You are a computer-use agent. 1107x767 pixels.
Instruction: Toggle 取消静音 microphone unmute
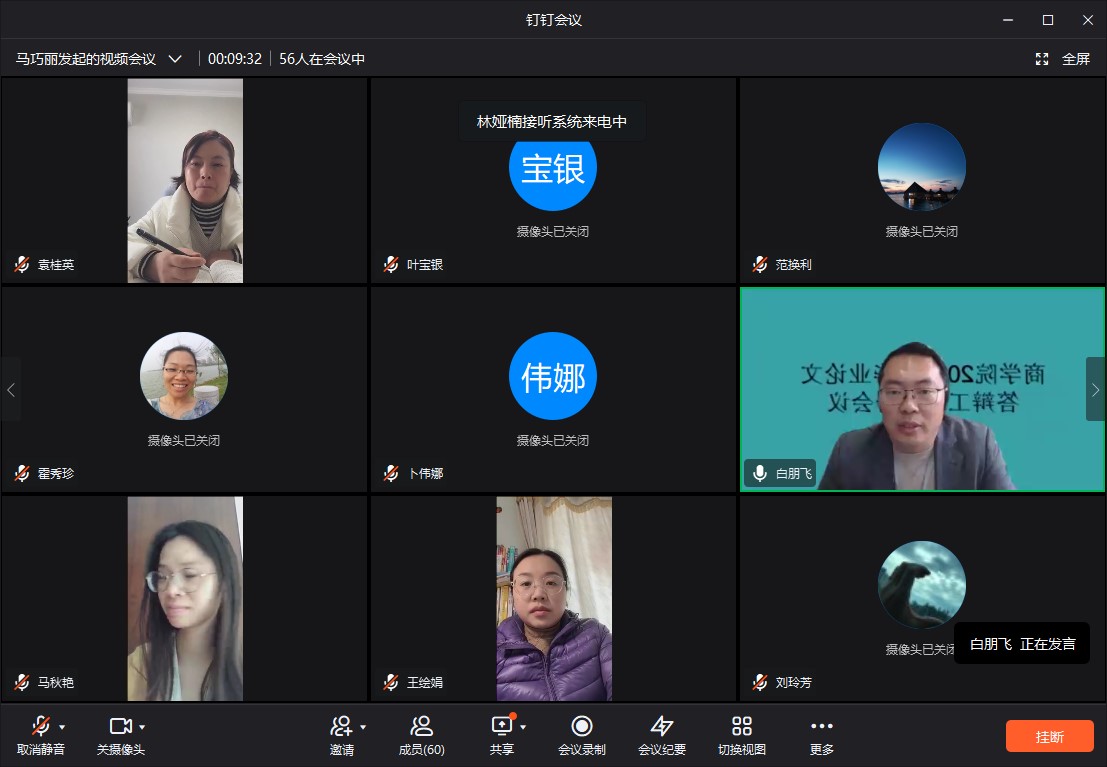[40, 727]
